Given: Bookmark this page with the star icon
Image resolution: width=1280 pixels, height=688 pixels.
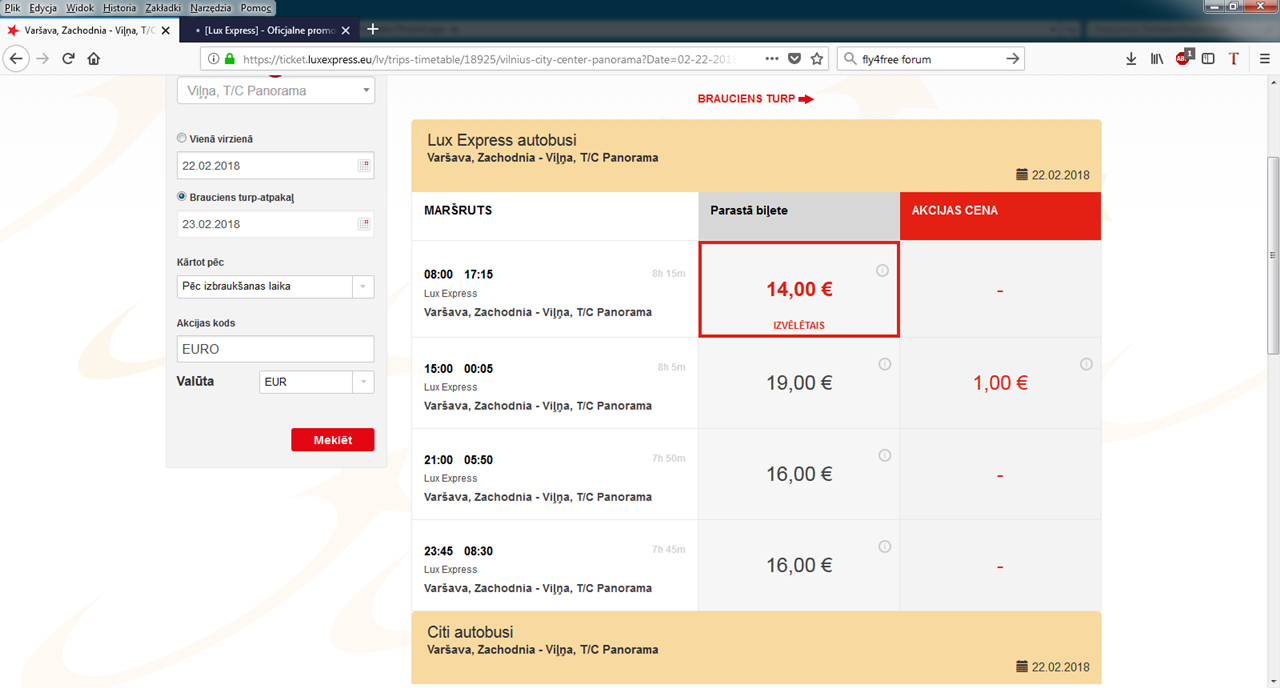Looking at the screenshot, I should point(817,59).
